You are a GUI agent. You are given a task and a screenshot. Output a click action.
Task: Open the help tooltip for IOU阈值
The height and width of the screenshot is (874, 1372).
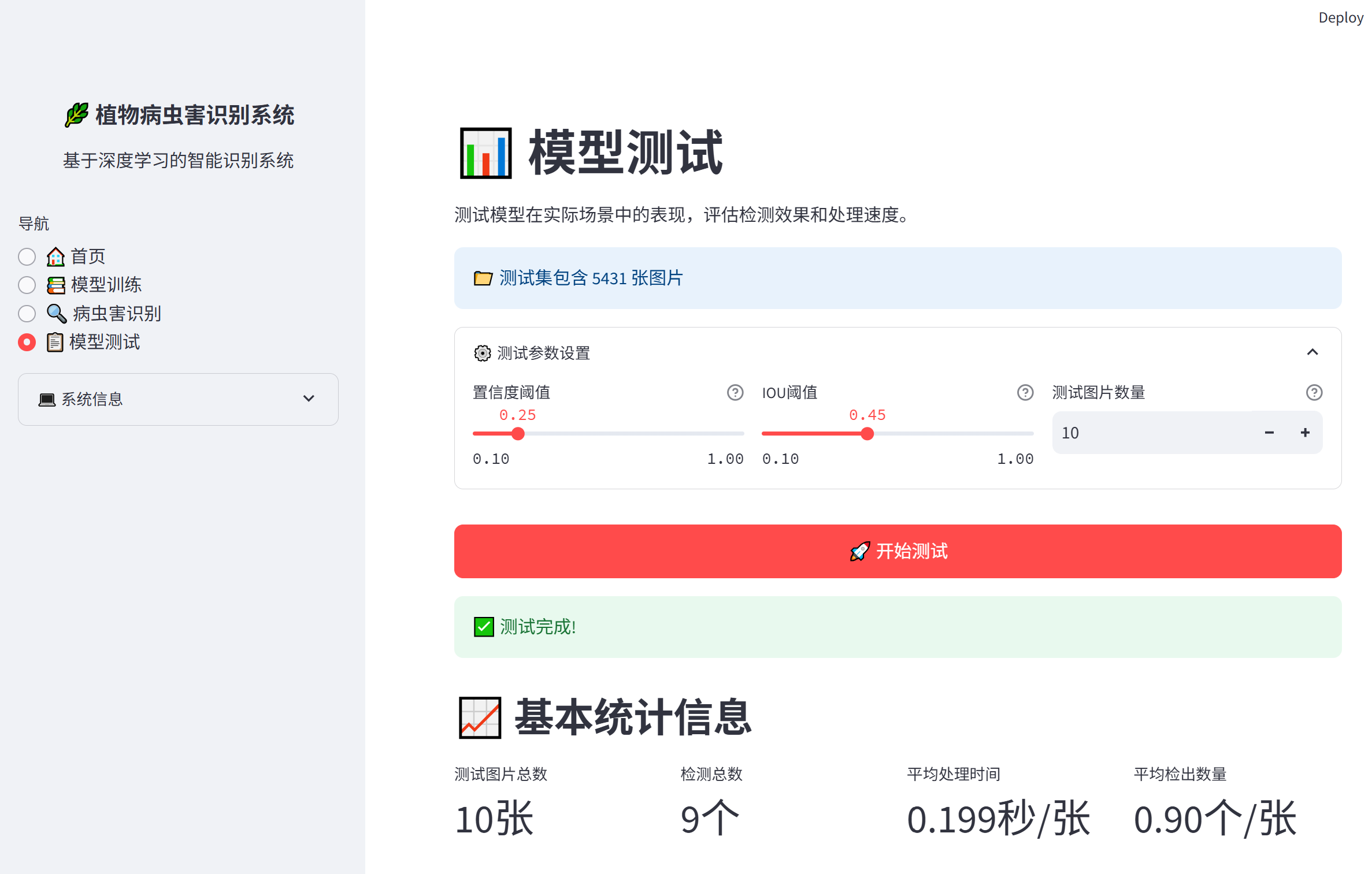[x=1025, y=393]
